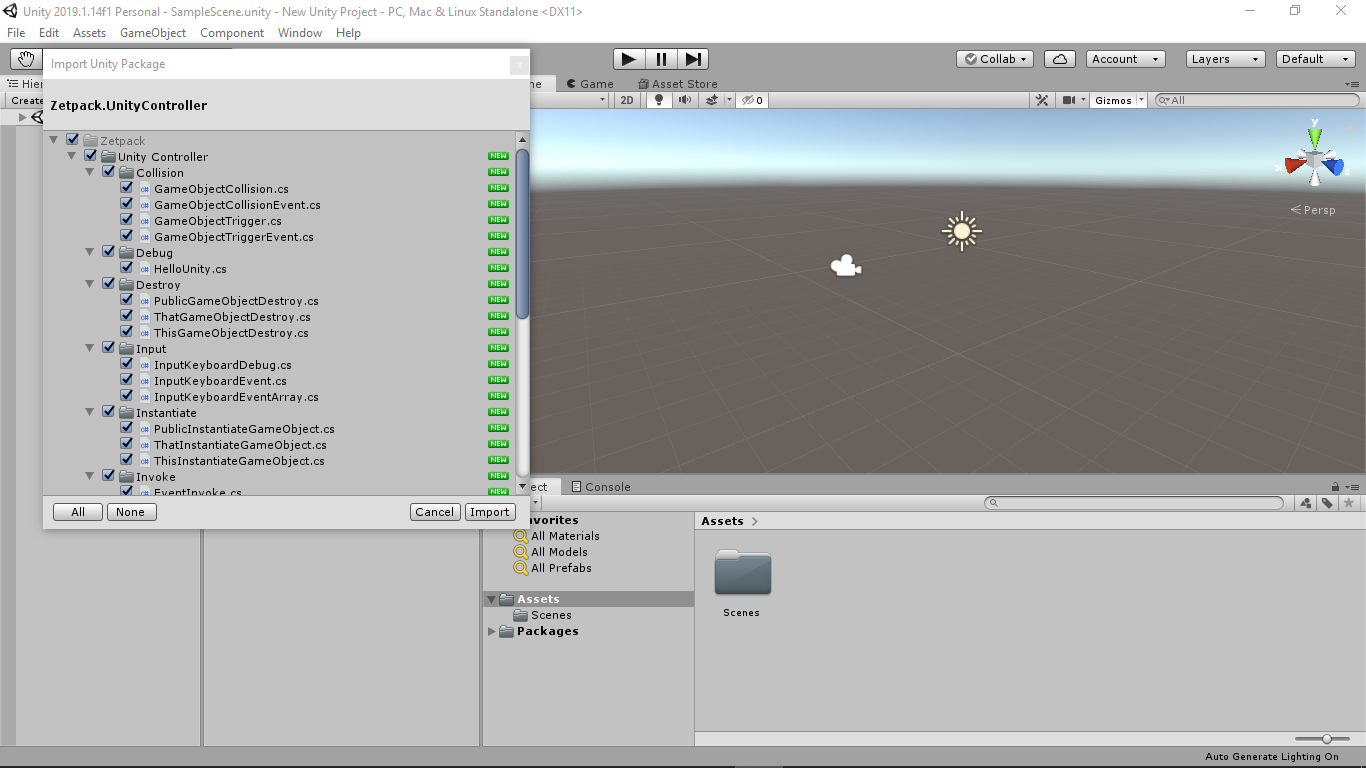Uncheck the Collision folder checkbox
The image size is (1366, 768).
[x=108, y=172]
